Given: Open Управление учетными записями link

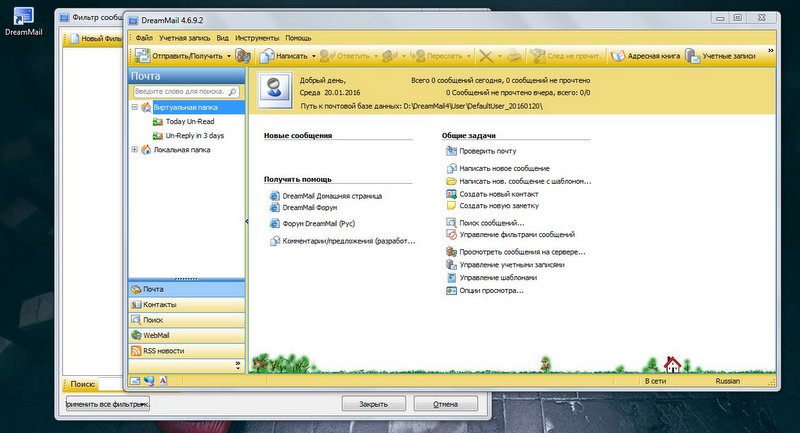Looking at the screenshot, I should coord(512,265).
